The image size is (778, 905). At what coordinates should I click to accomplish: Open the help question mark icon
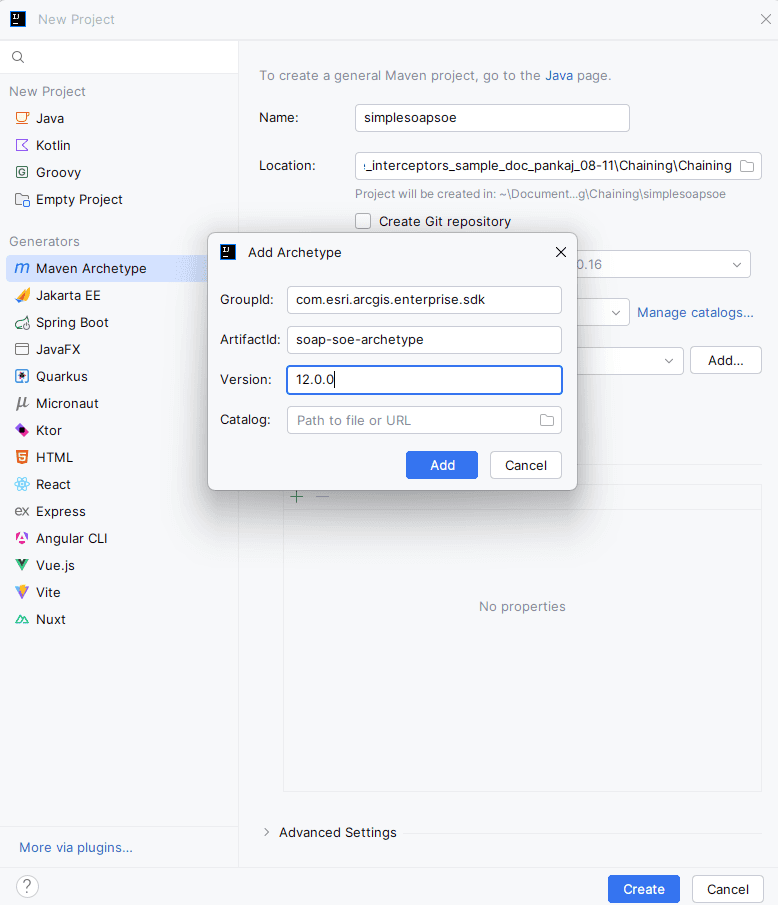coord(28,887)
